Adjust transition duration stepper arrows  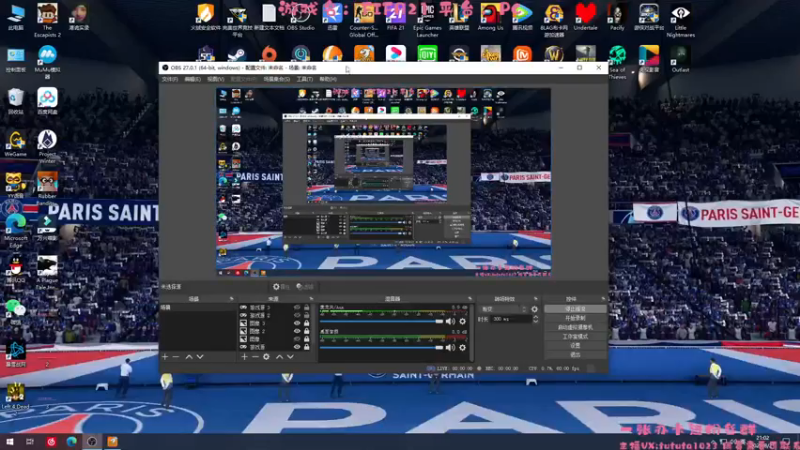(x=535, y=319)
